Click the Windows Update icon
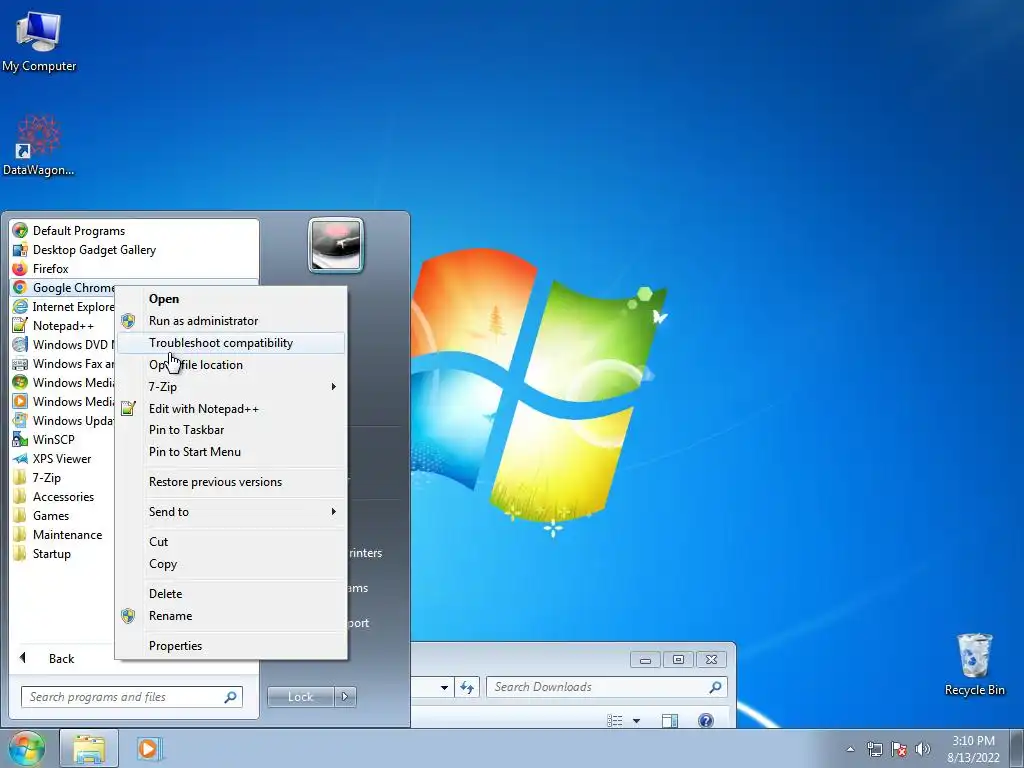The image size is (1024, 768). [20, 420]
